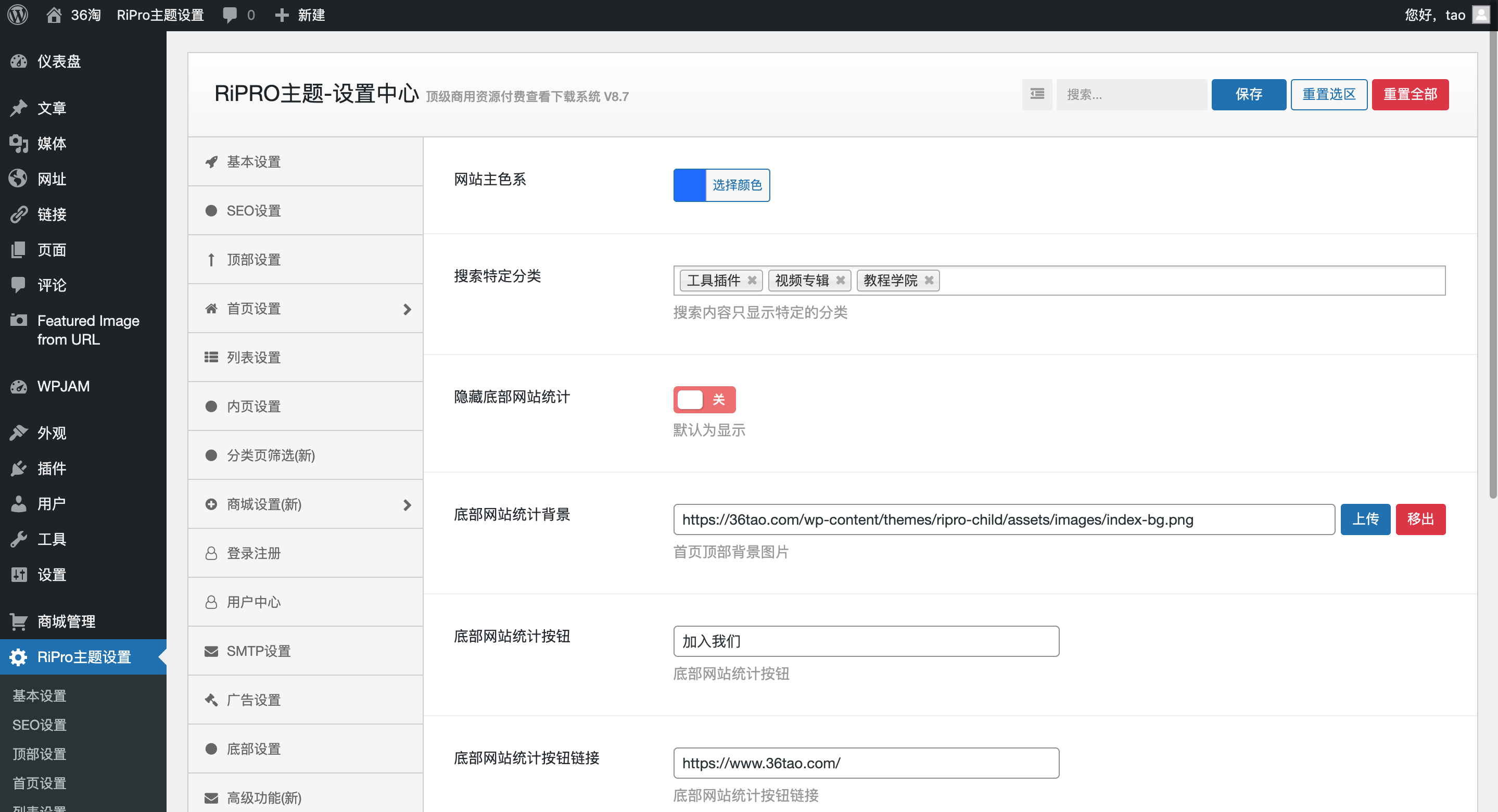
Task: Click the person icon for 用户
Action: [x=19, y=504]
